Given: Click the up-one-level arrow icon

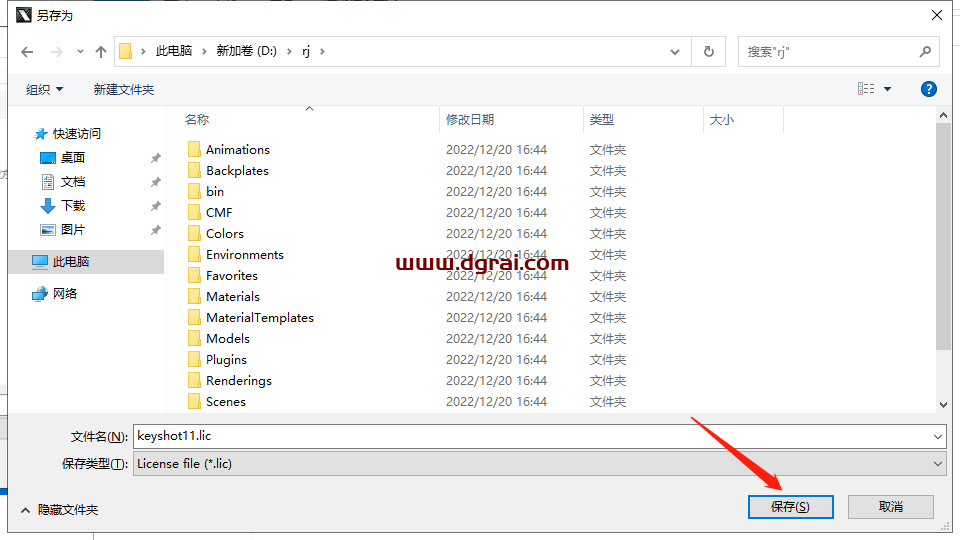Looking at the screenshot, I should [x=100, y=51].
